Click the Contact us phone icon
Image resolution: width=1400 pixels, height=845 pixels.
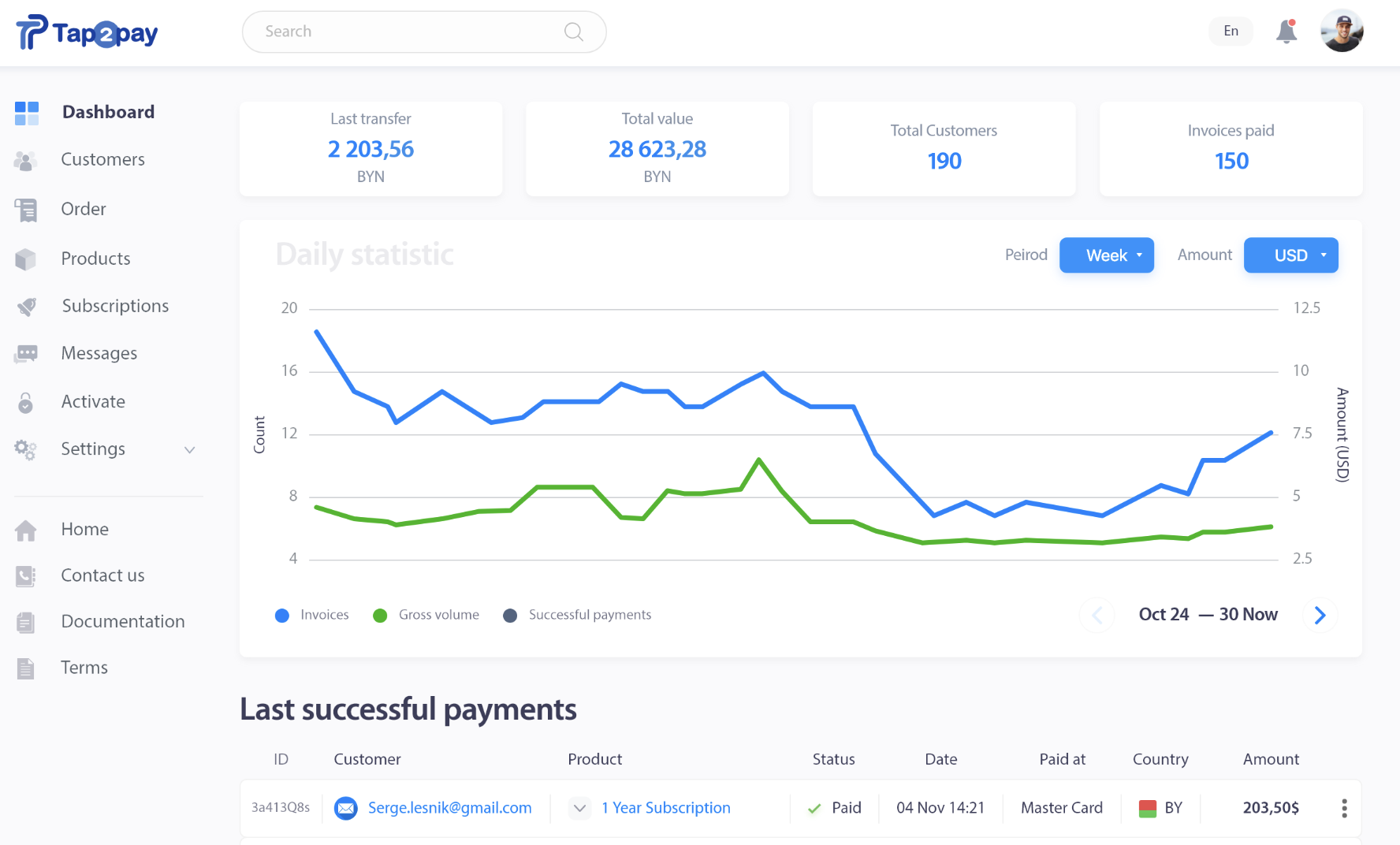[26, 576]
